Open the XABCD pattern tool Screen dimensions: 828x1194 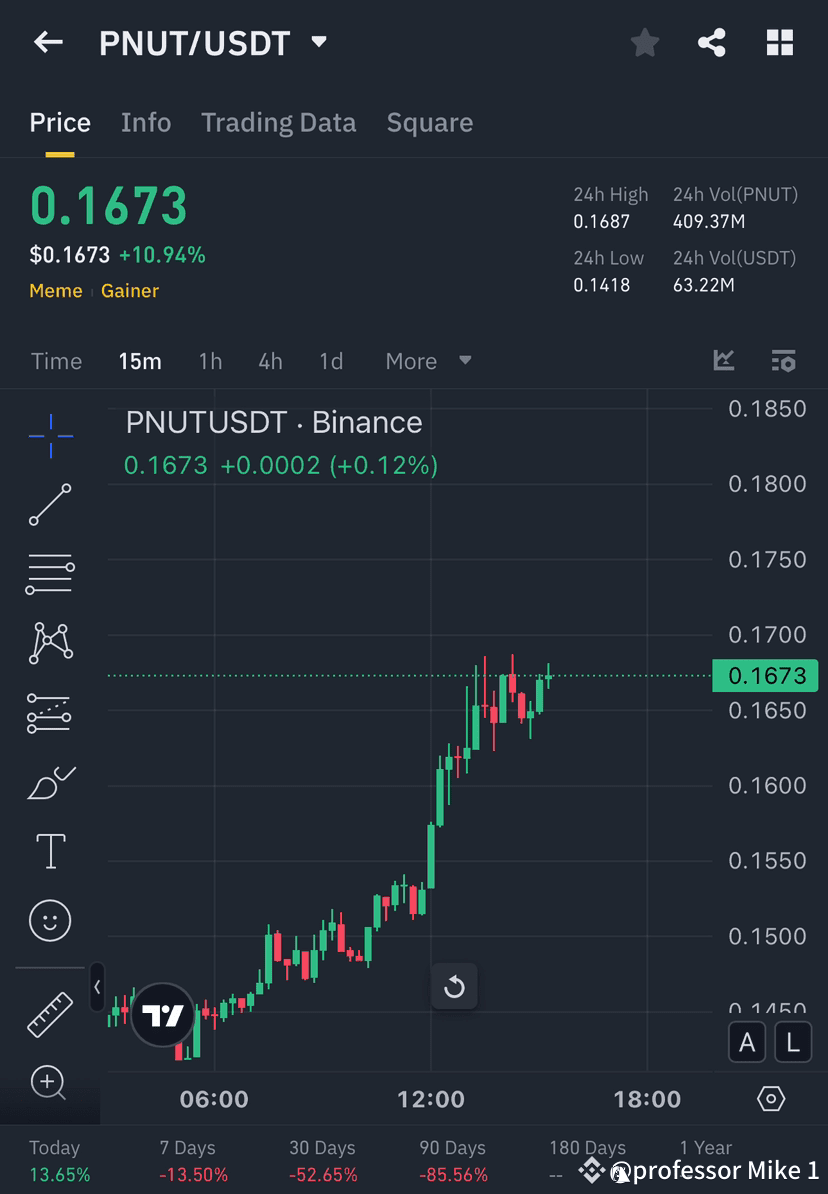point(50,643)
